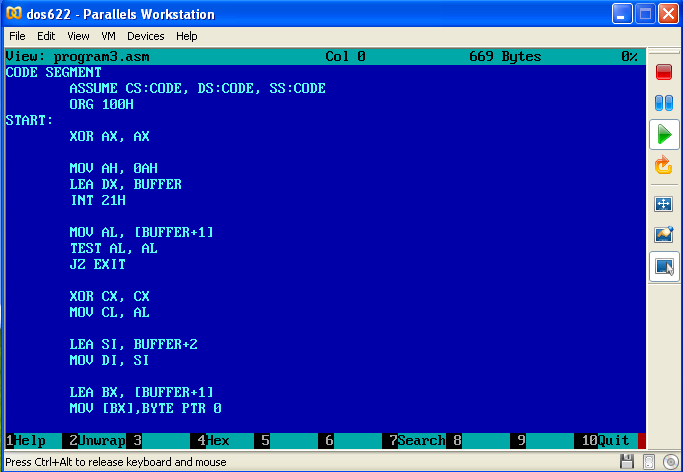Image resolution: width=683 pixels, height=472 pixels.
Task: Click Parallels logo in title bar
Action: click(x=14, y=13)
